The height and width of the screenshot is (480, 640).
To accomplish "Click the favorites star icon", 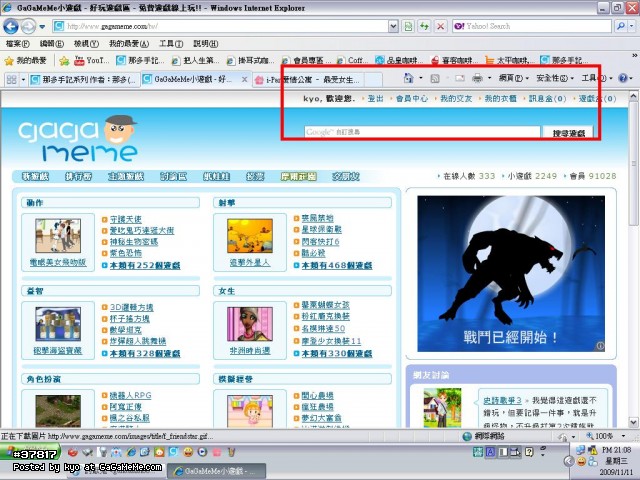I will click(9, 60).
